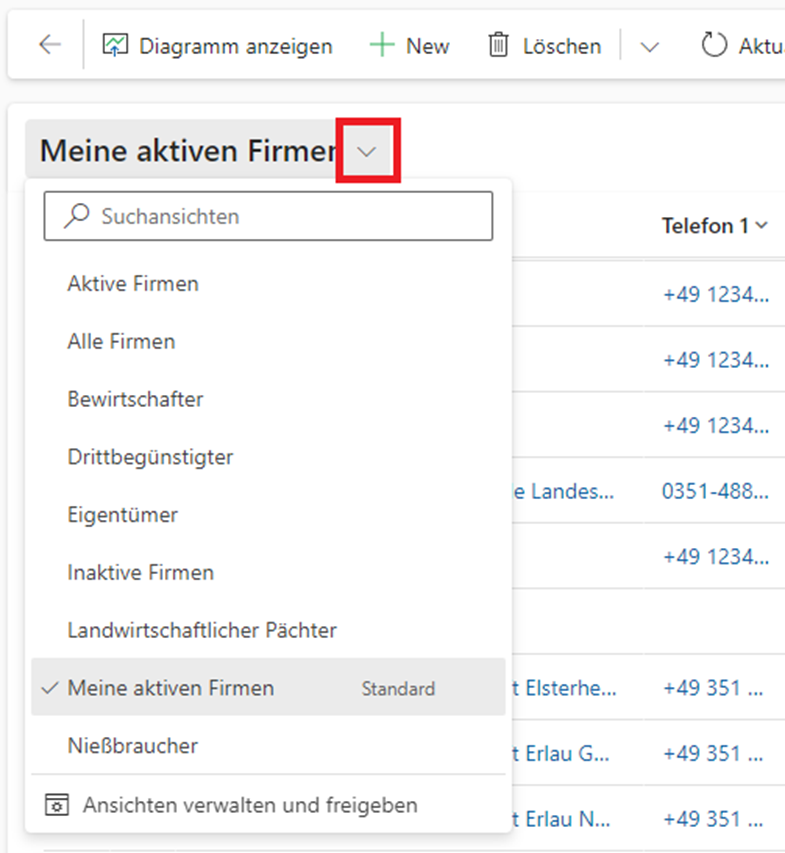Click the green plus New icon
The width and height of the screenshot is (785, 853).
(382, 46)
